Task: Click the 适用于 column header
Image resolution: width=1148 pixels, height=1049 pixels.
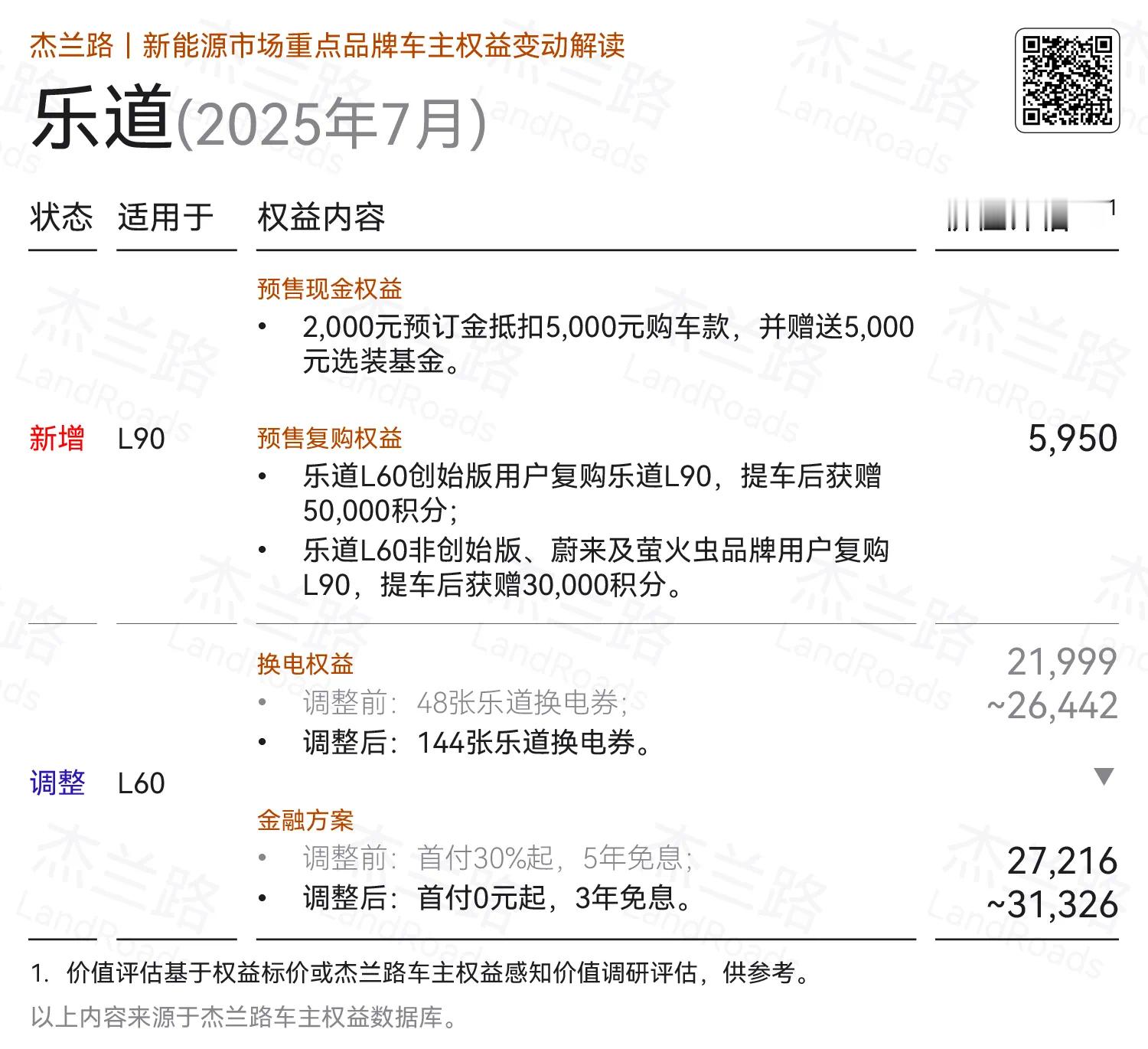Action: pyautogui.click(x=165, y=217)
